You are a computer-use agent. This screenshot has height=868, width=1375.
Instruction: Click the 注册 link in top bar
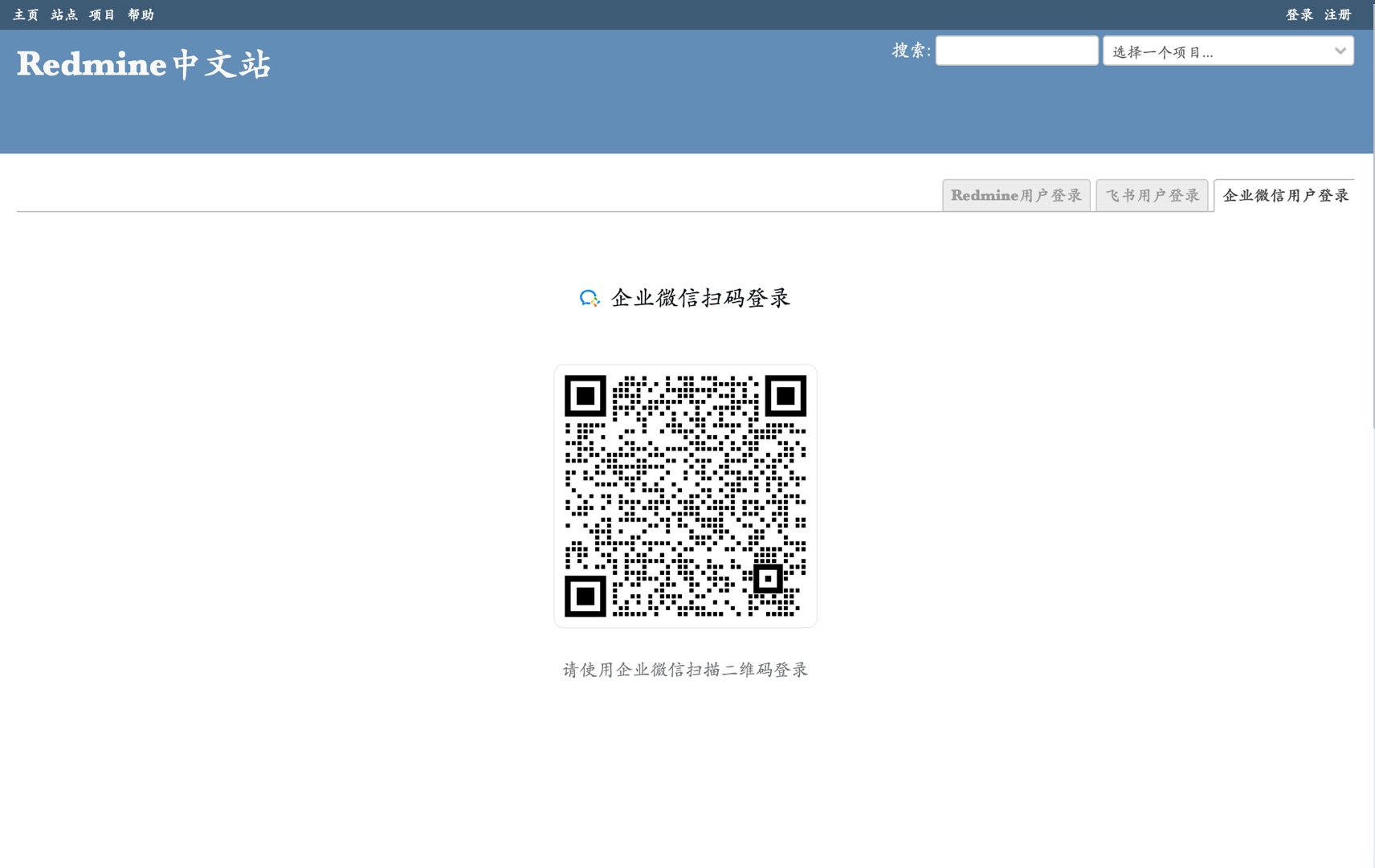1337,14
